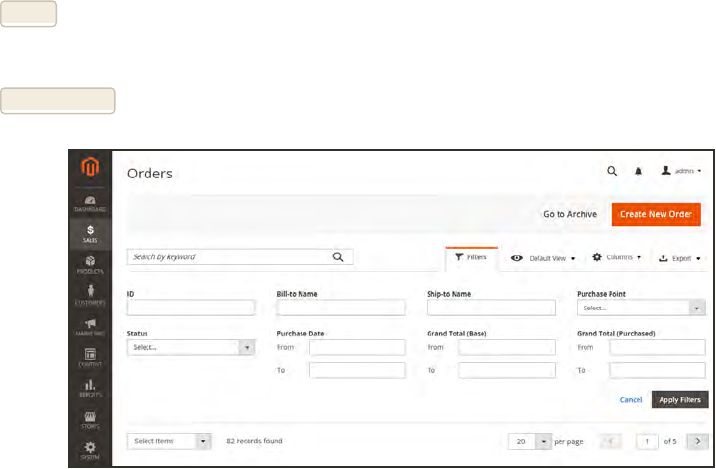
Task: Click the Cancel filters link
Action: pos(631,400)
